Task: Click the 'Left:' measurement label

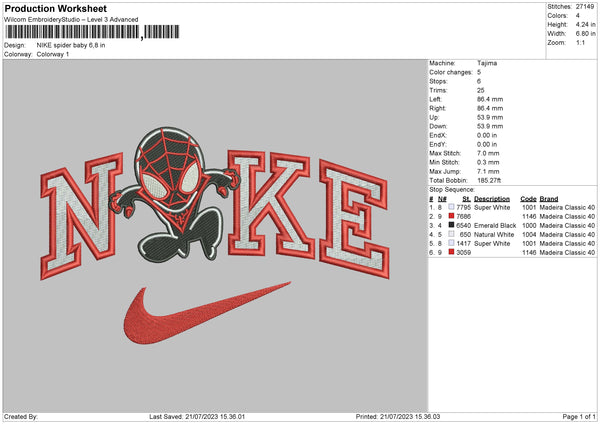Action: pos(435,99)
